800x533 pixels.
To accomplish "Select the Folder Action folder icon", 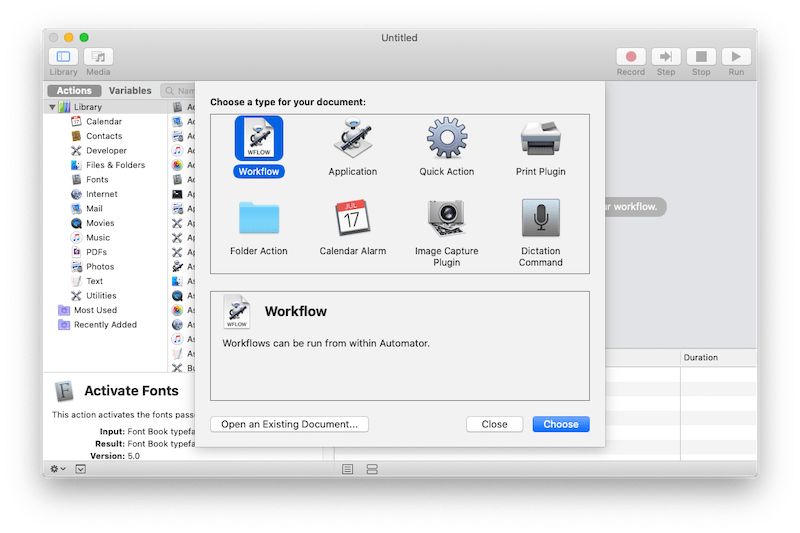I will [259, 218].
